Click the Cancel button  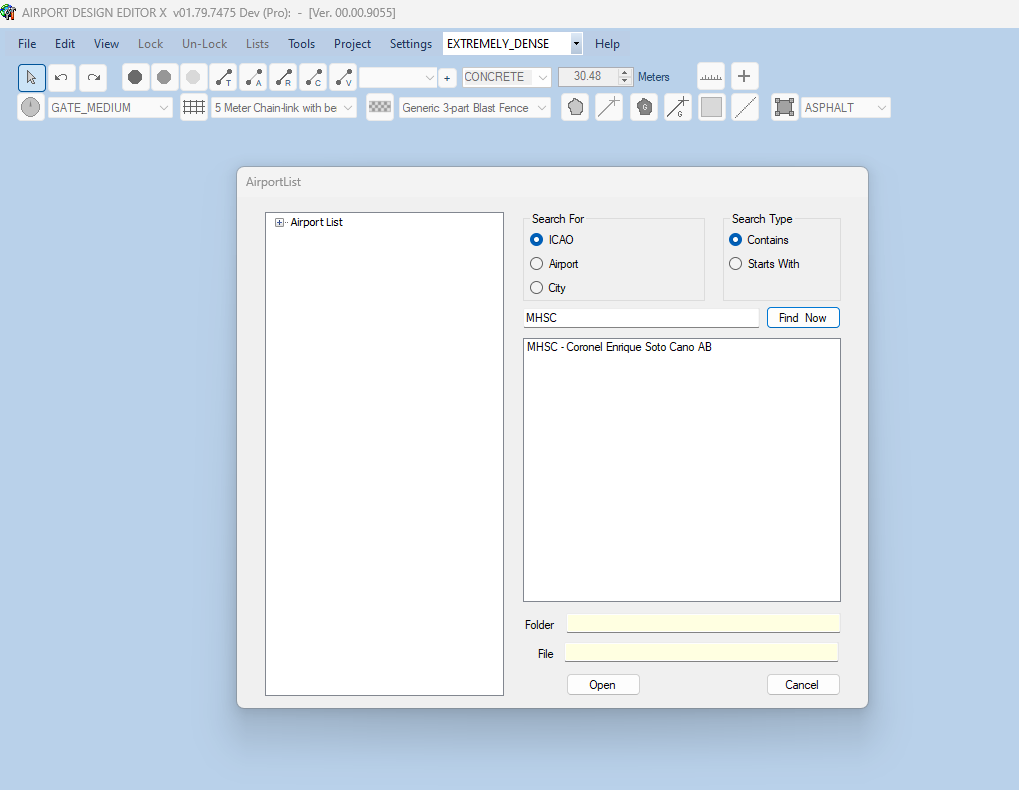pyautogui.click(x=802, y=685)
